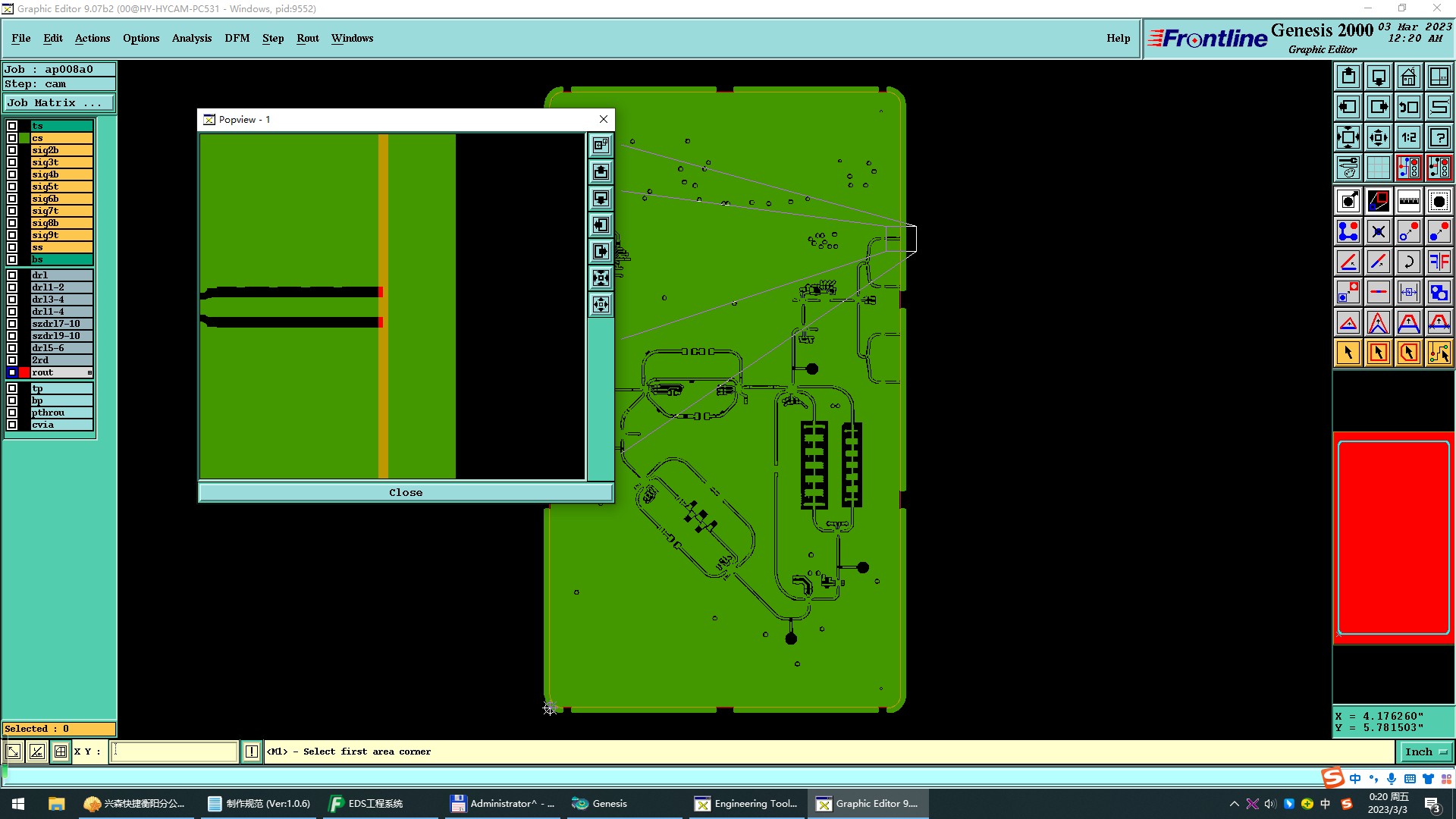This screenshot has height=819, width=1456.
Task: Click the net selection tool icon
Action: coord(1439,353)
